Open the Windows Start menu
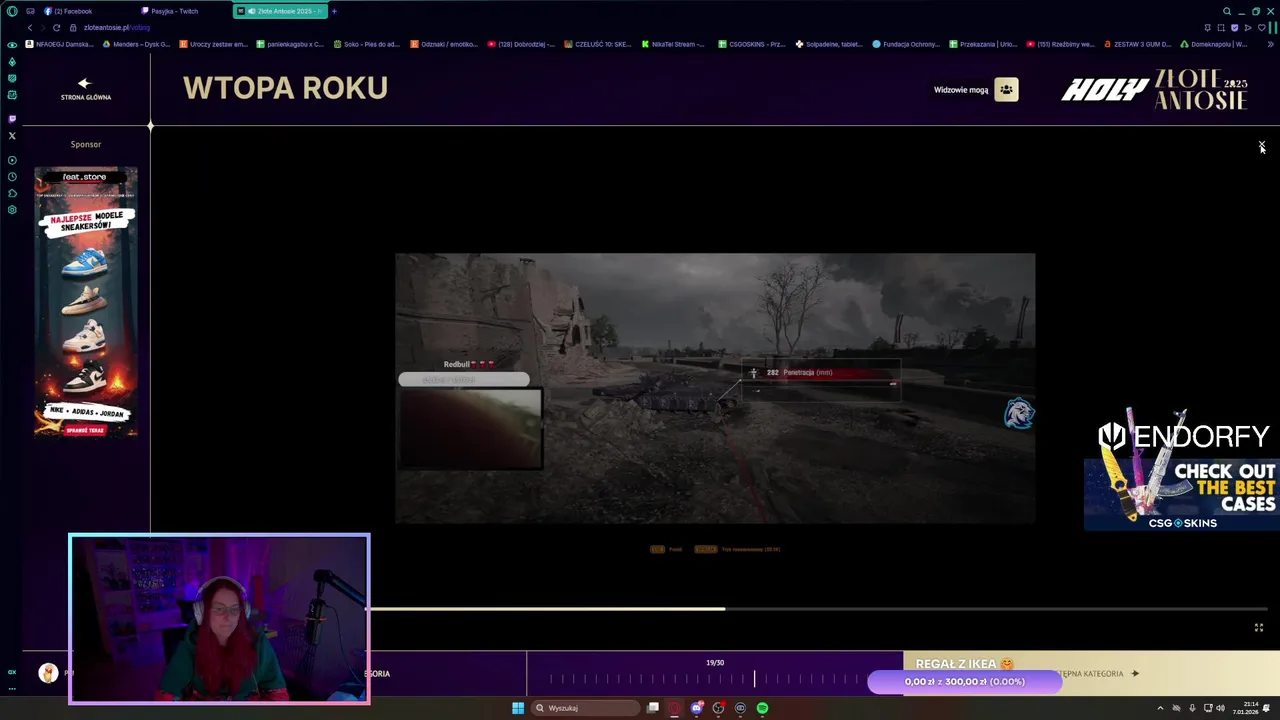 [518, 708]
